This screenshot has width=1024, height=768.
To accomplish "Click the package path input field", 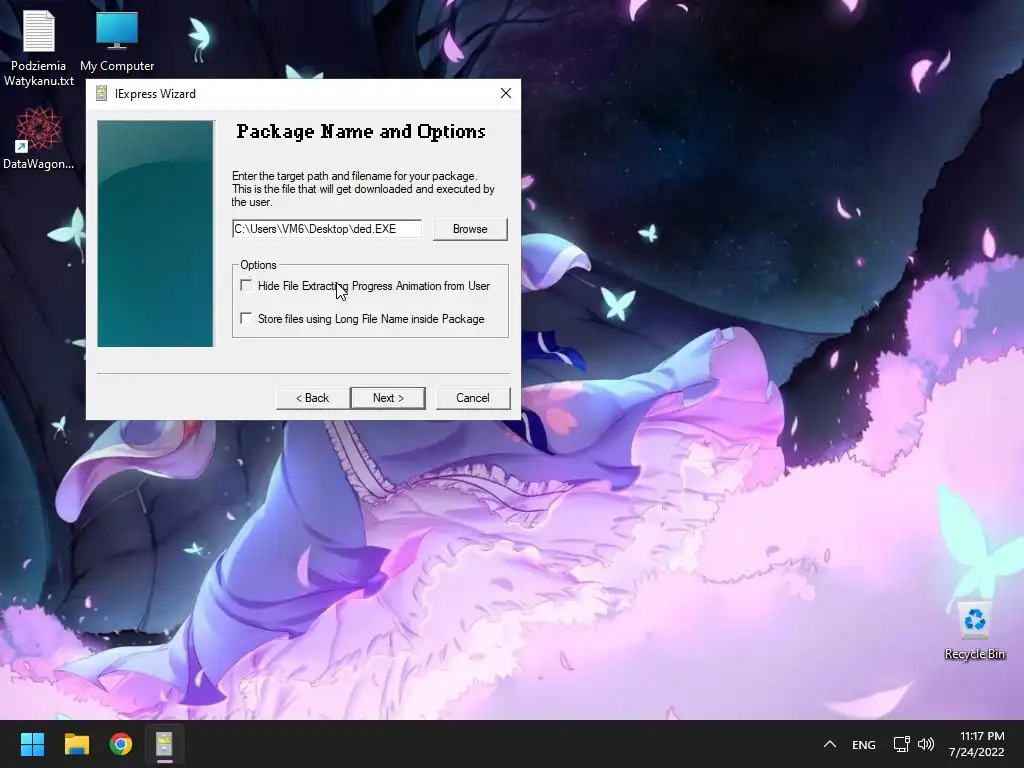I will pyautogui.click(x=327, y=229).
